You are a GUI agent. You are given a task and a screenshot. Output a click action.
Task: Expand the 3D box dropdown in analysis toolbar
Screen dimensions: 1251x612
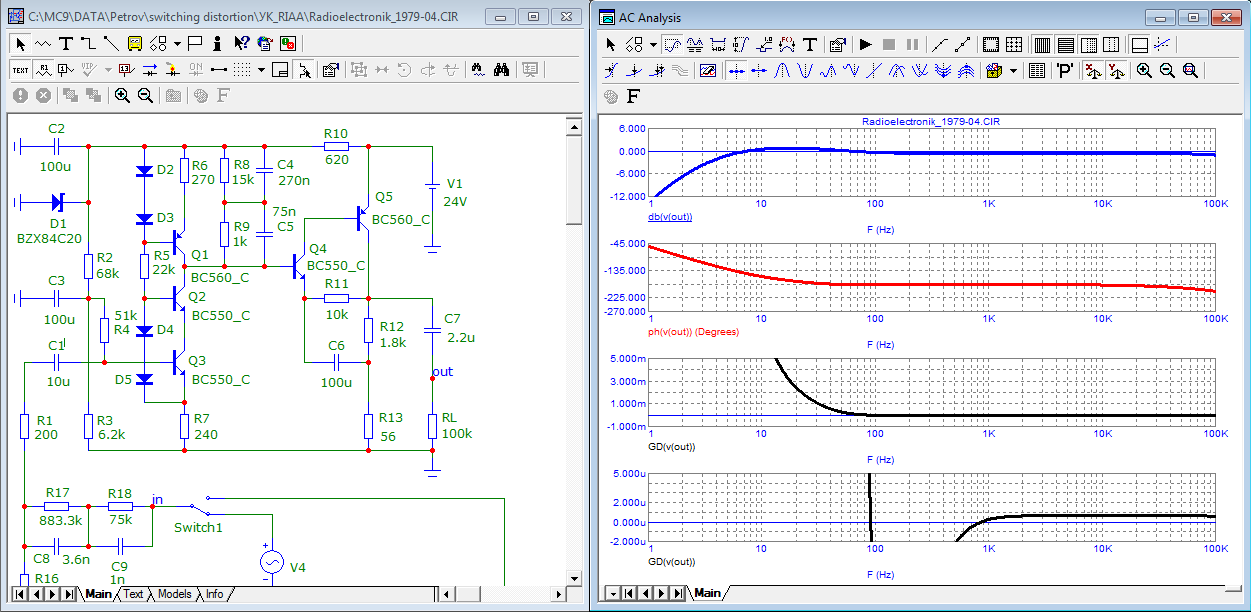1014,71
